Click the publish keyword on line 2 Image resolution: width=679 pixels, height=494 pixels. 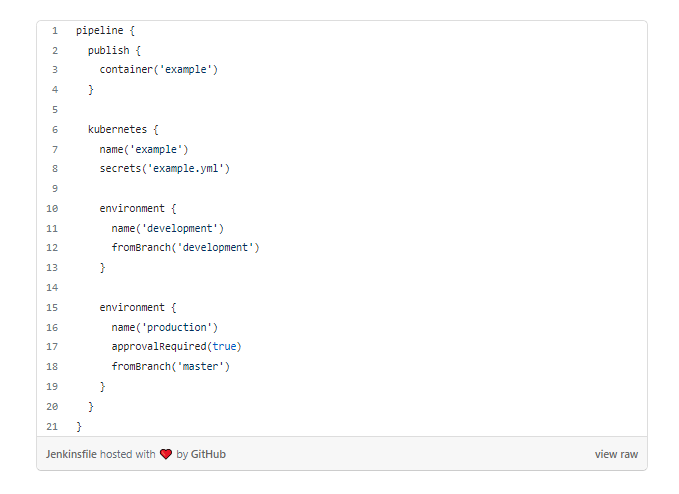click(109, 51)
